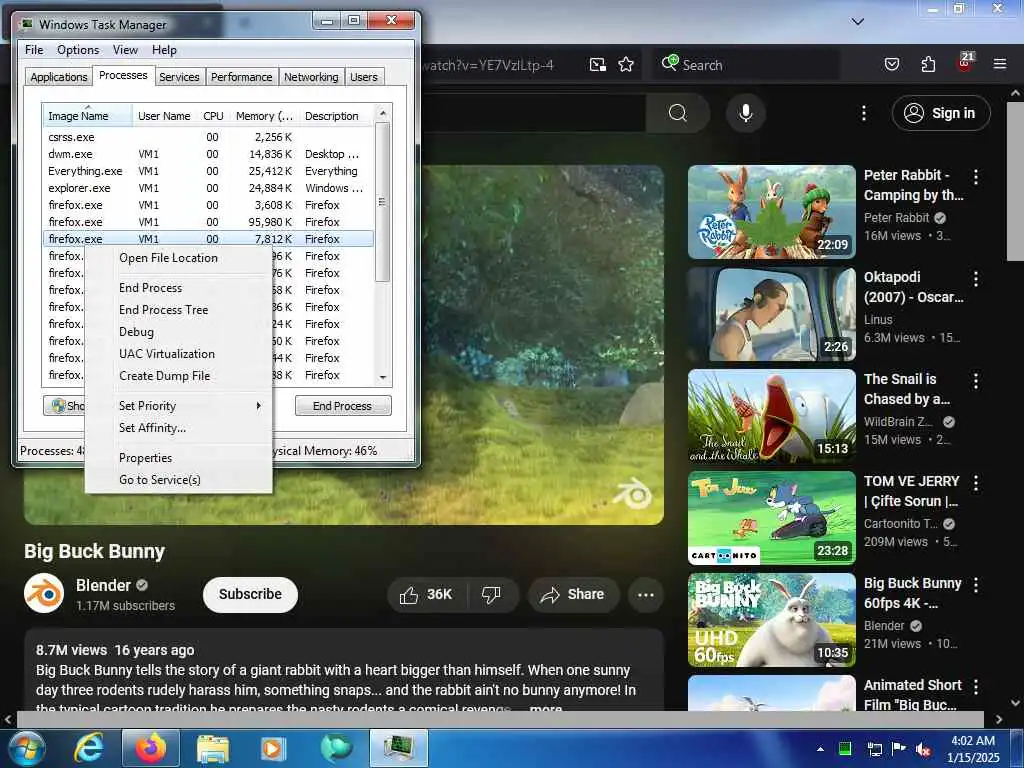Switch to the Networking tab
1024x768 pixels.
click(x=311, y=77)
